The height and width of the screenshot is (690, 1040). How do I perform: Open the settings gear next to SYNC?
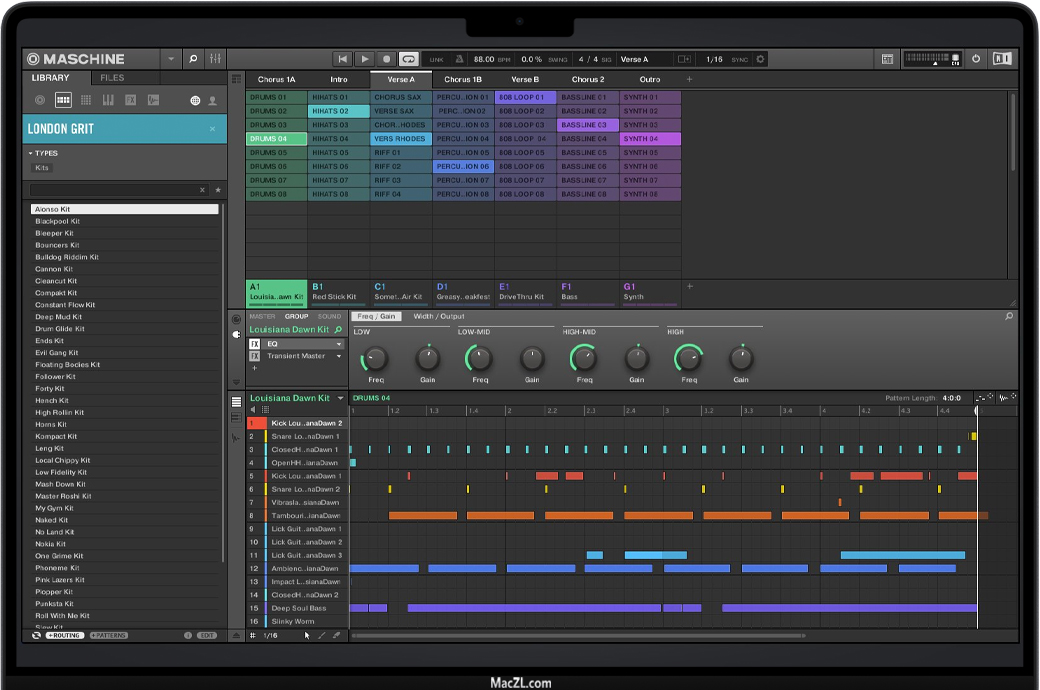coord(761,60)
